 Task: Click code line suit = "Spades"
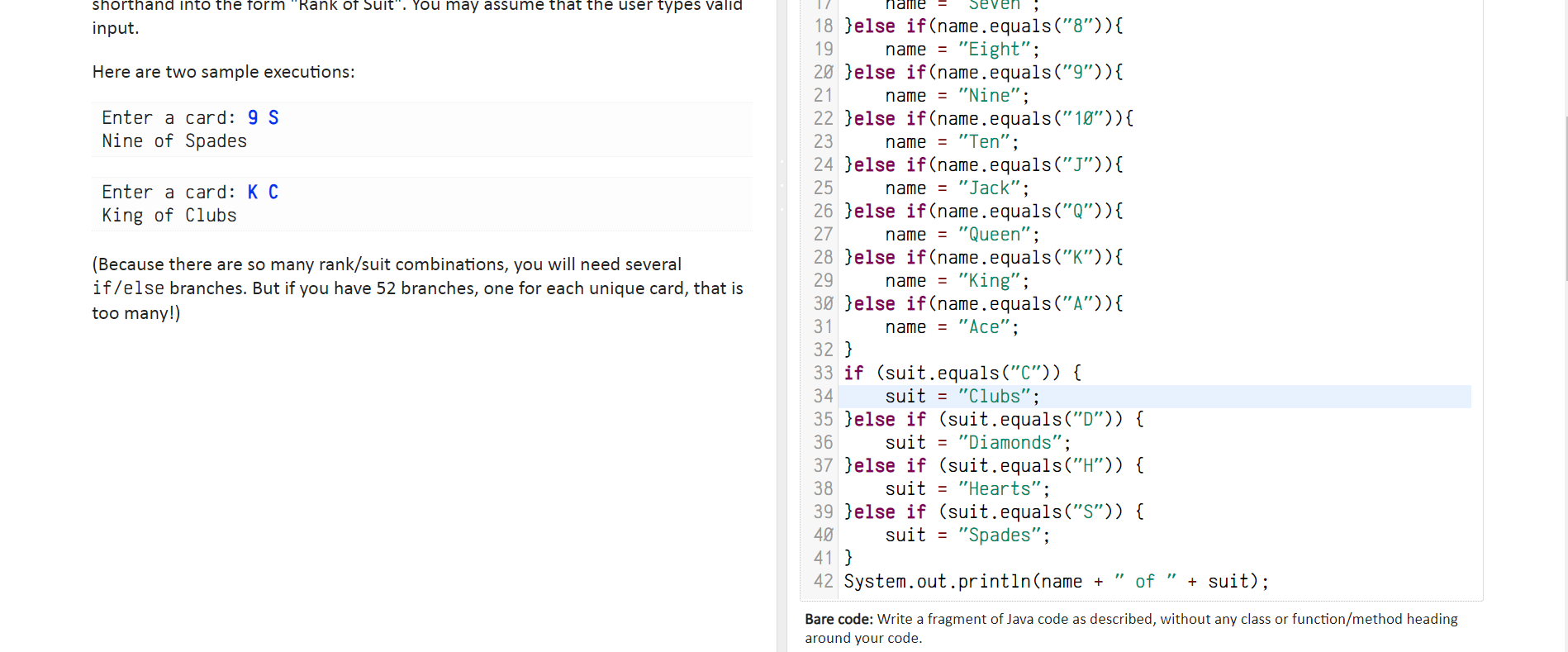pyautogui.click(x=968, y=535)
